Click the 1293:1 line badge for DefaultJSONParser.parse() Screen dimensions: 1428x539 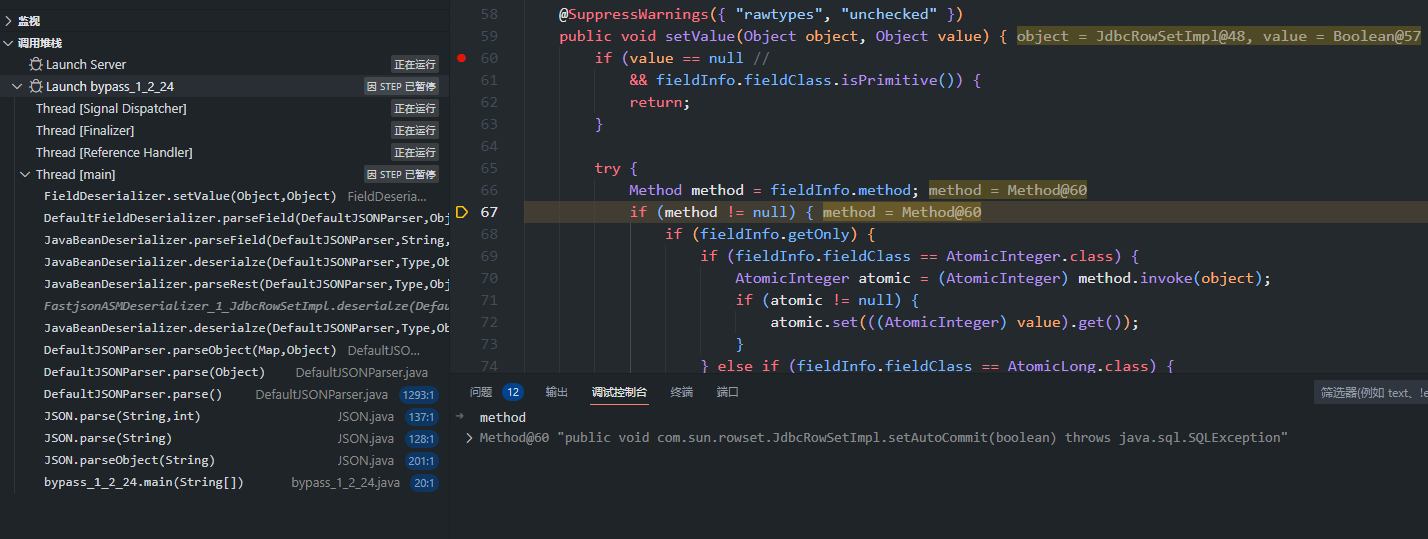click(419, 395)
